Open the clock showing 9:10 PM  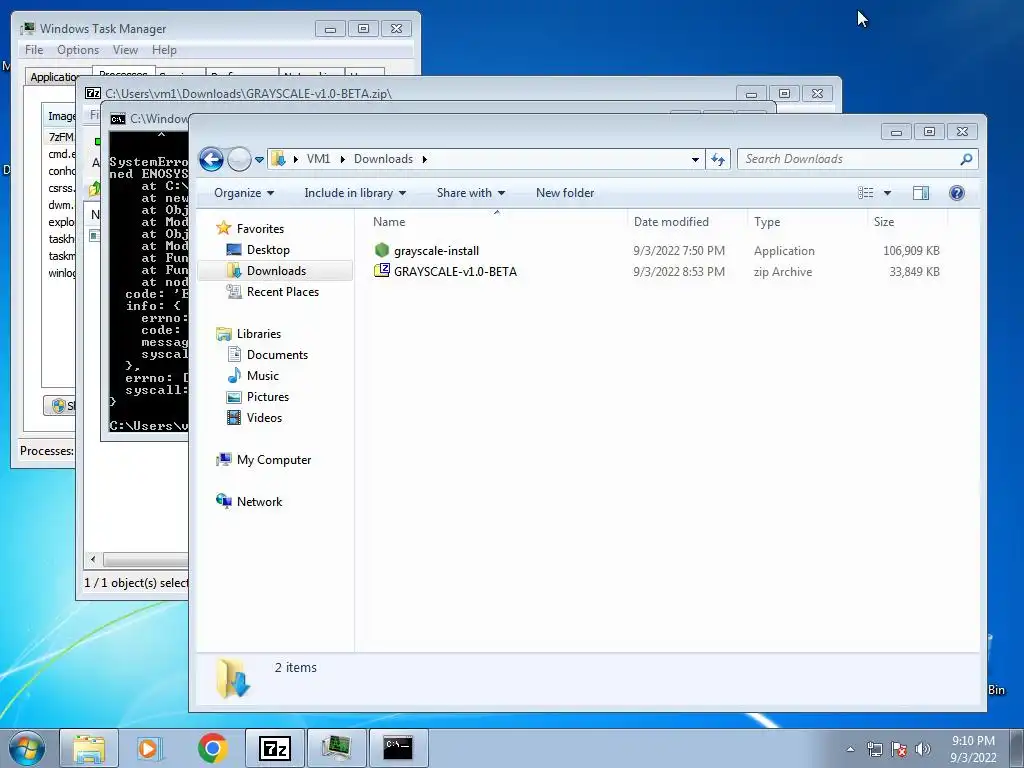pyautogui.click(x=973, y=749)
